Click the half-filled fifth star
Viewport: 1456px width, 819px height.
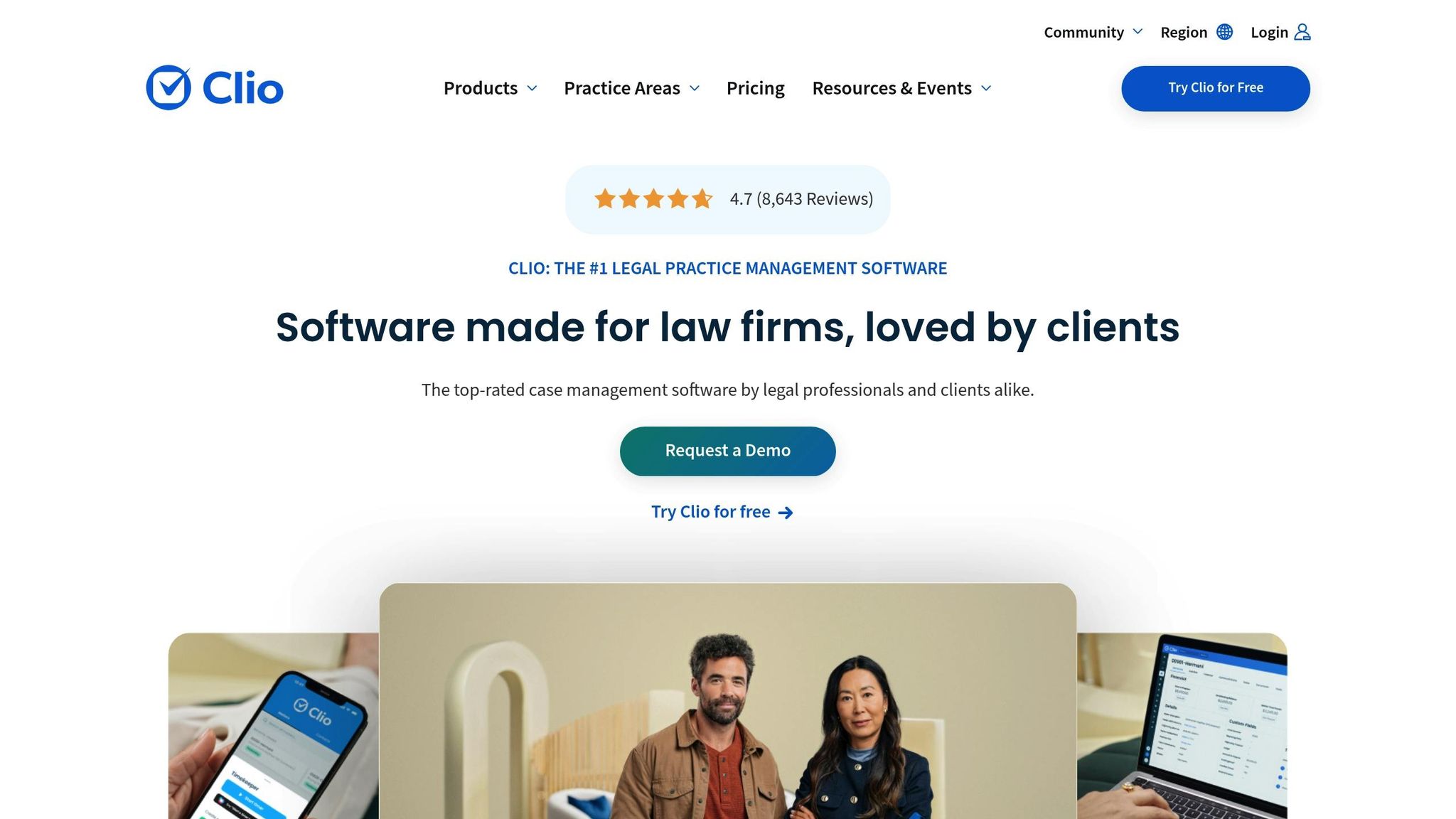coord(702,199)
